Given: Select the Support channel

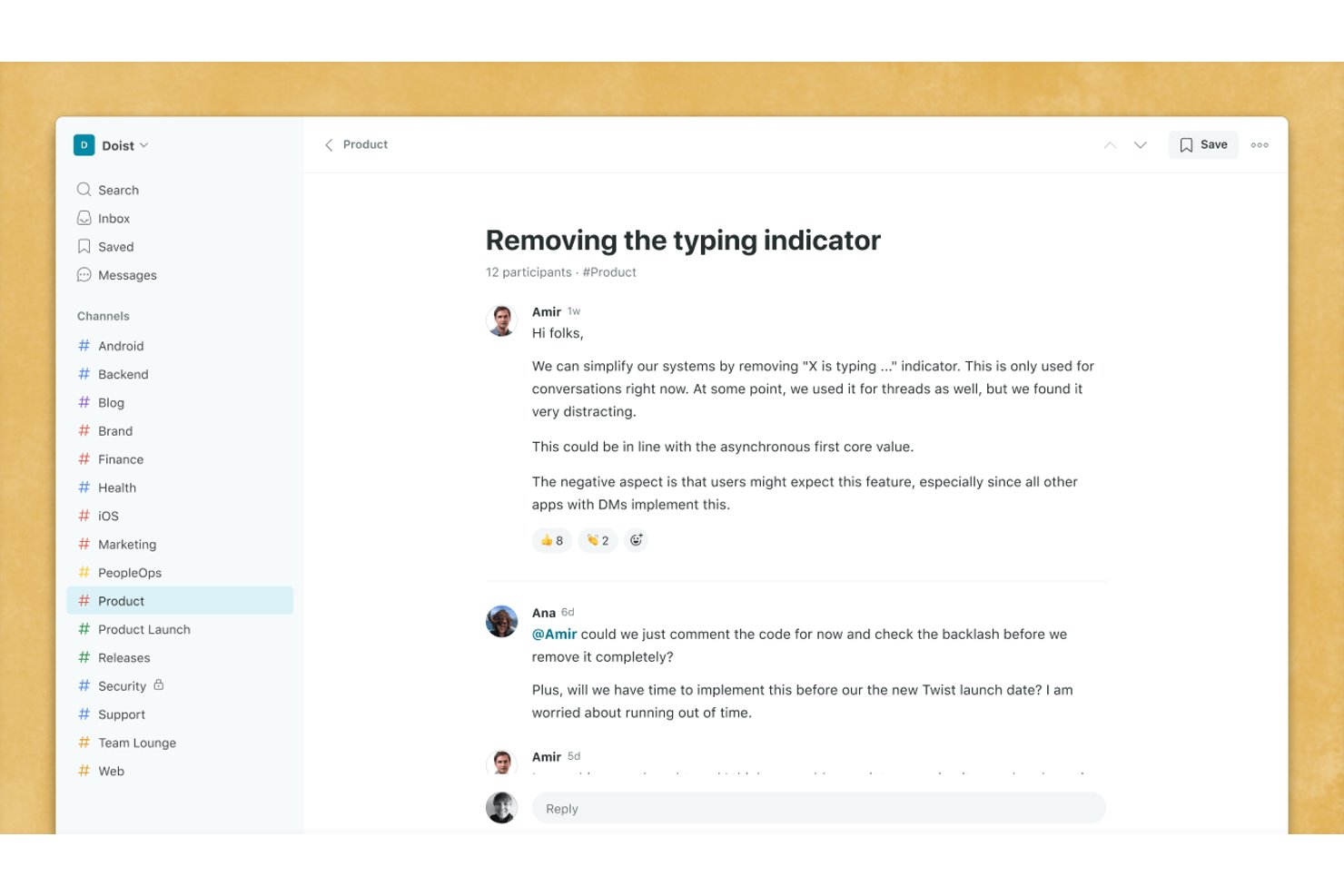Looking at the screenshot, I should click(x=180, y=714).
